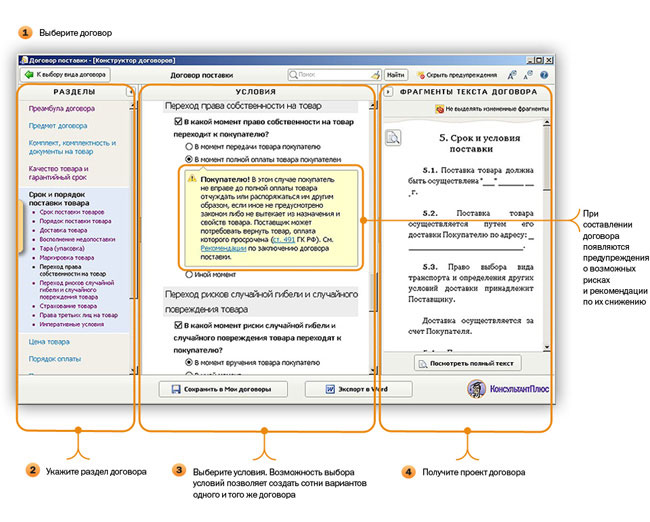Click the document preview magnifier icon

[393, 137]
